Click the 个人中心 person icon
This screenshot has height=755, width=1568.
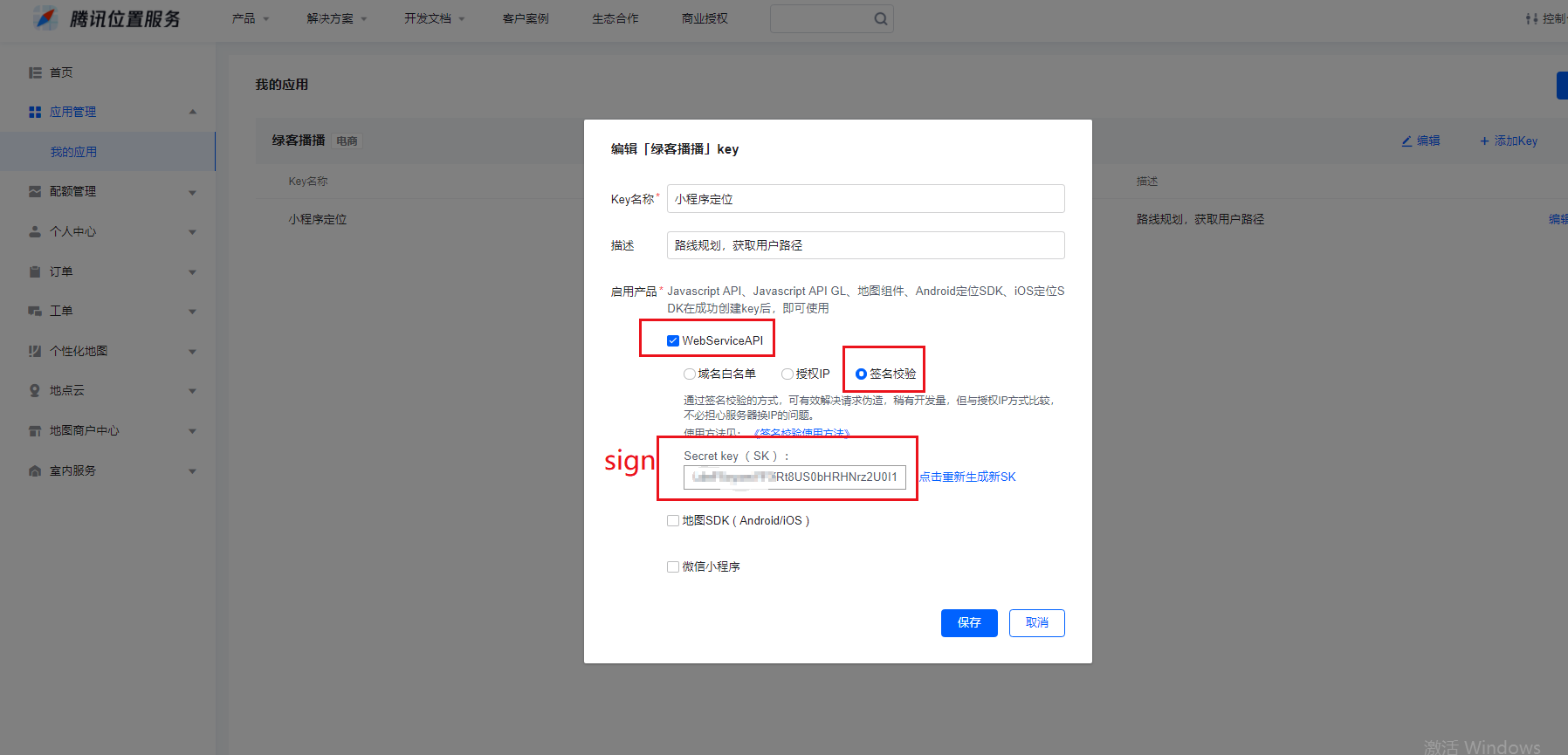click(35, 232)
